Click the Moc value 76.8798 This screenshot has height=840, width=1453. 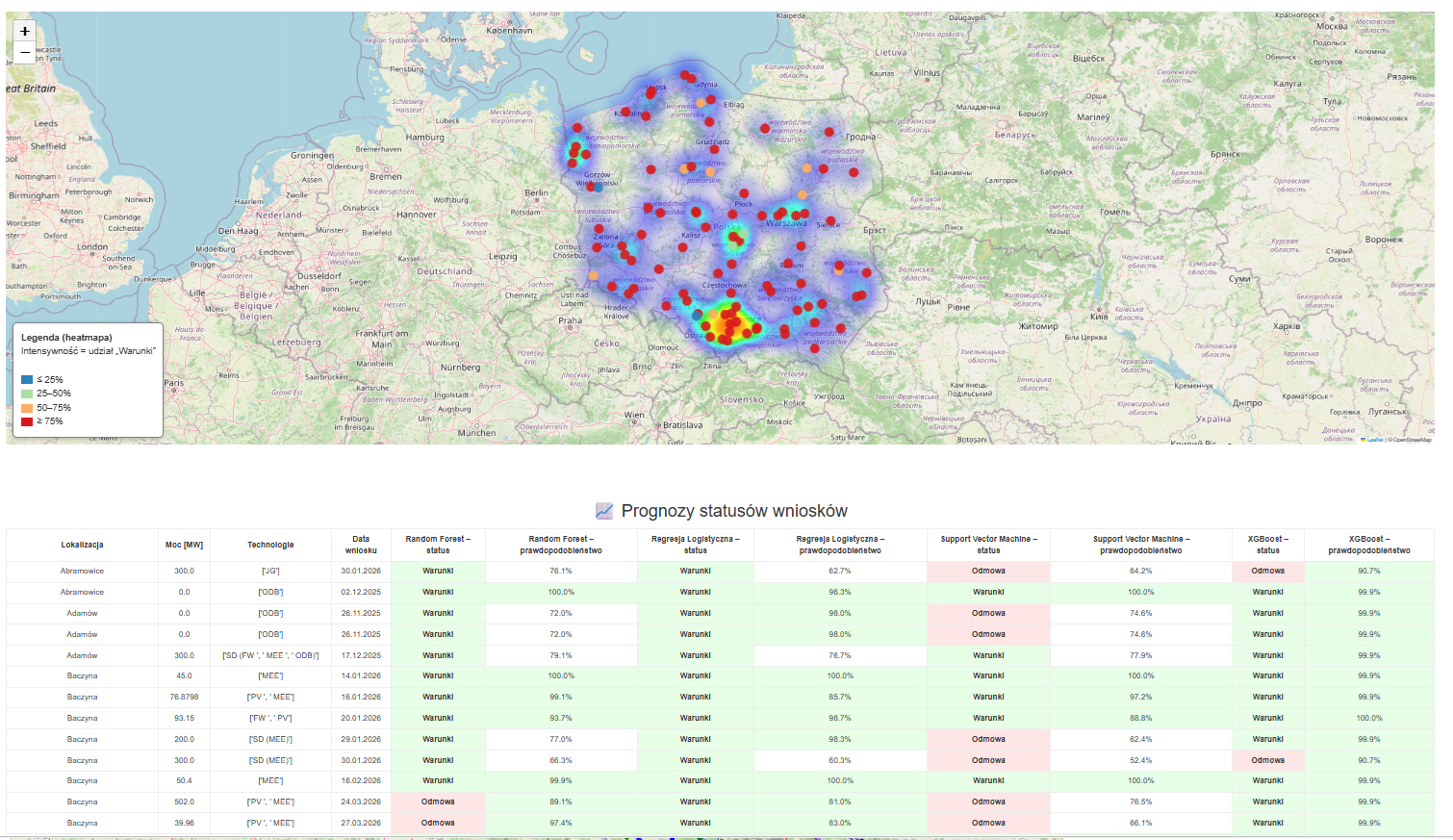coord(185,698)
